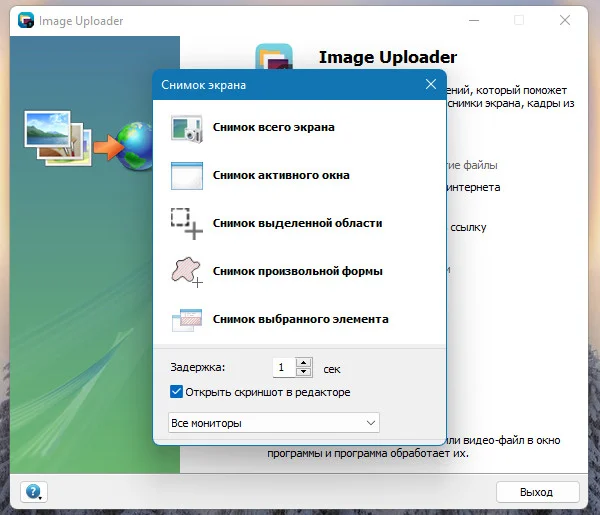Open the help question mark icon
This screenshot has width=600, height=515.
[x=33, y=492]
